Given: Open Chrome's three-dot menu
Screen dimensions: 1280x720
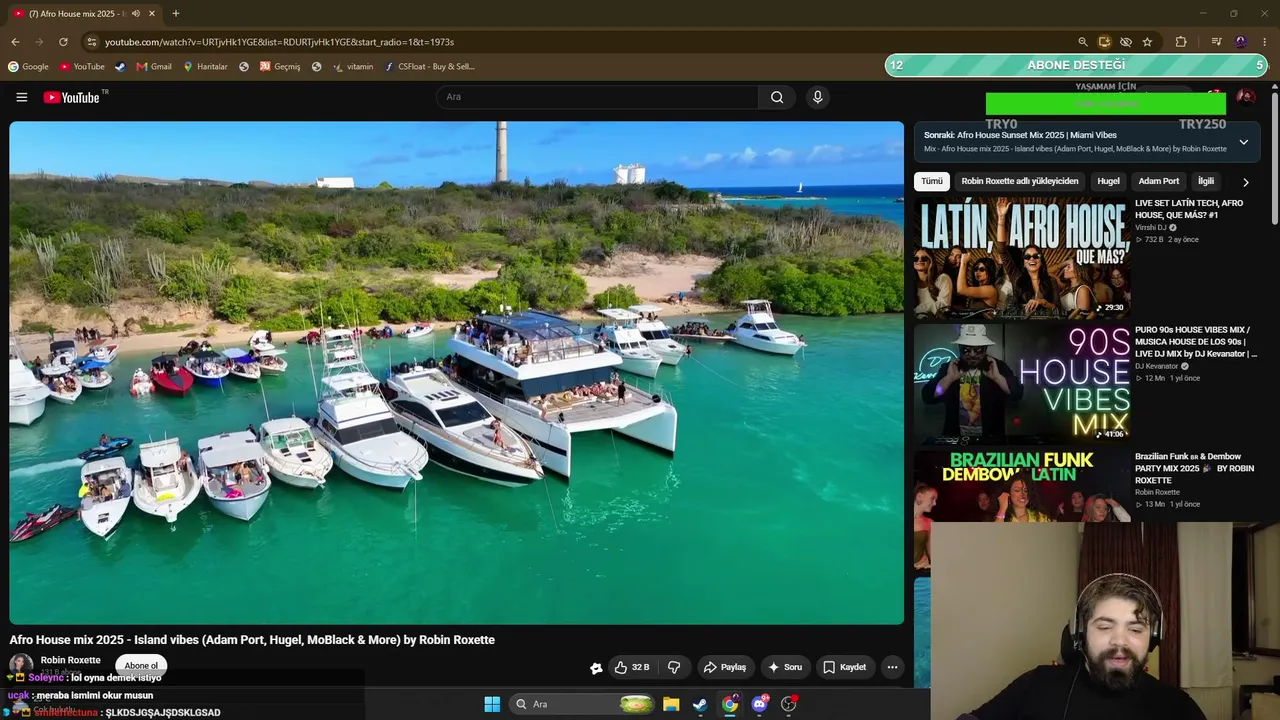Looking at the screenshot, I should pyautogui.click(x=1265, y=42).
